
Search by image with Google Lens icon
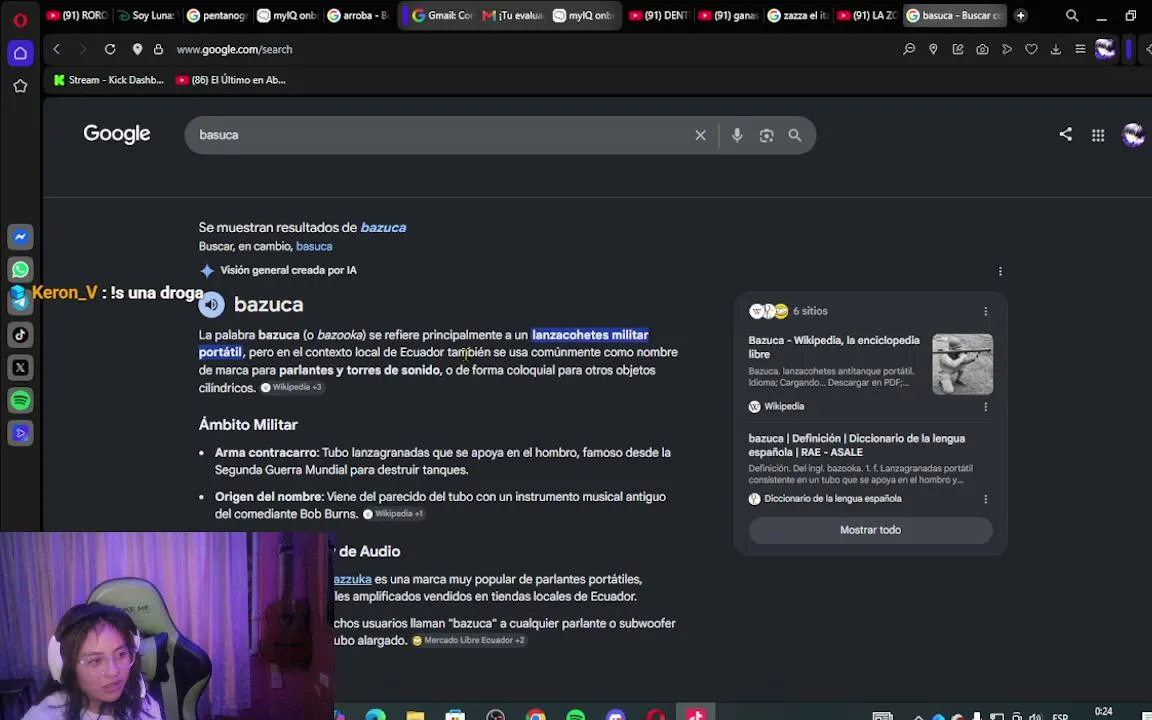tap(766, 135)
